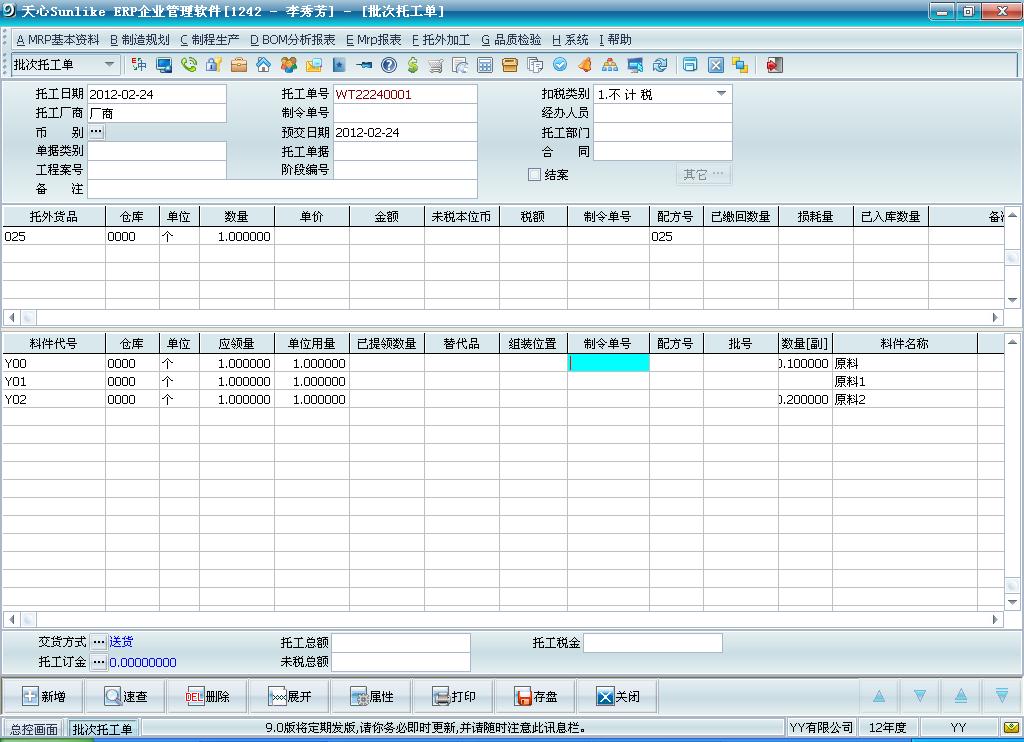Screen dimensions: 1024x742
Task: Click the 新增 button
Action: click(x=44, y=697)
